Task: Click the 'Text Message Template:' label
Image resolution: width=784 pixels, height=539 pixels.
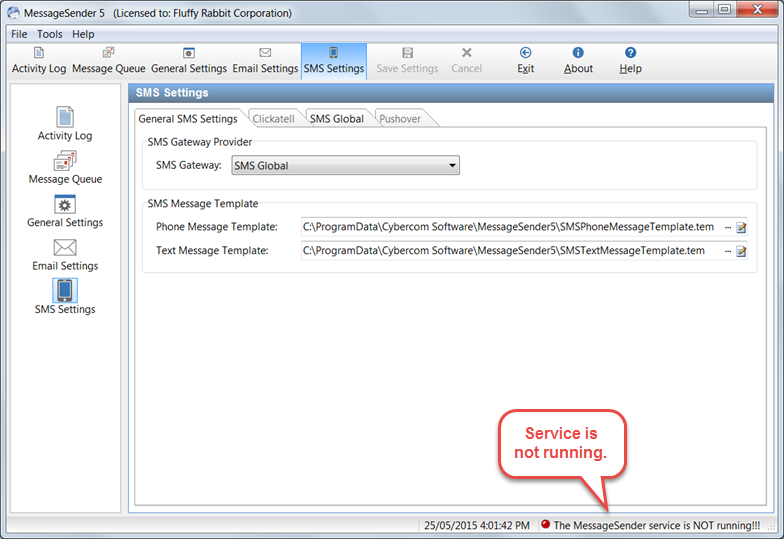Action: pyautogui.click(x=212, y=251)
